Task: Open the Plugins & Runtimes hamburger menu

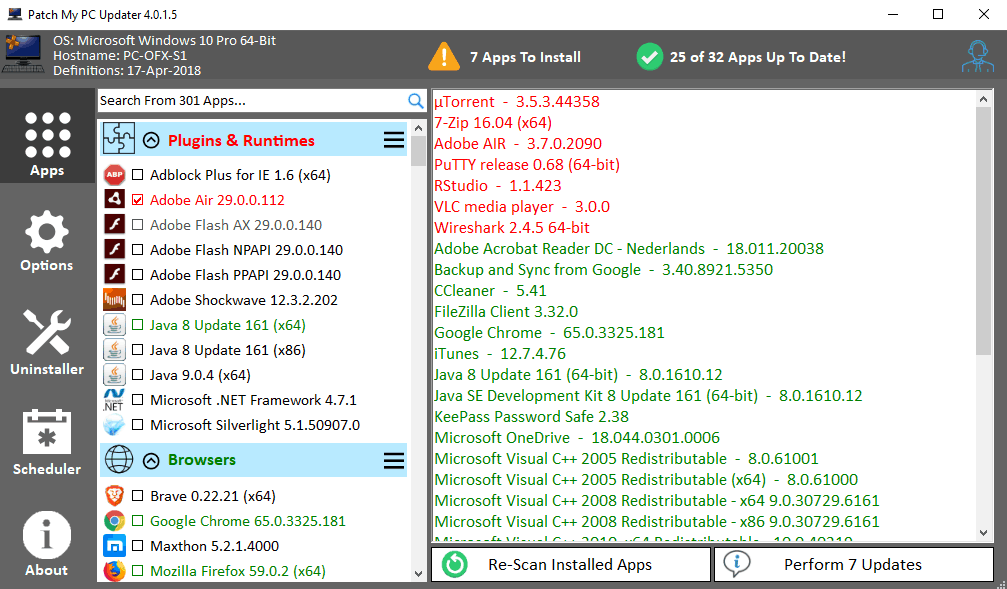Action: tap(394, 141)
